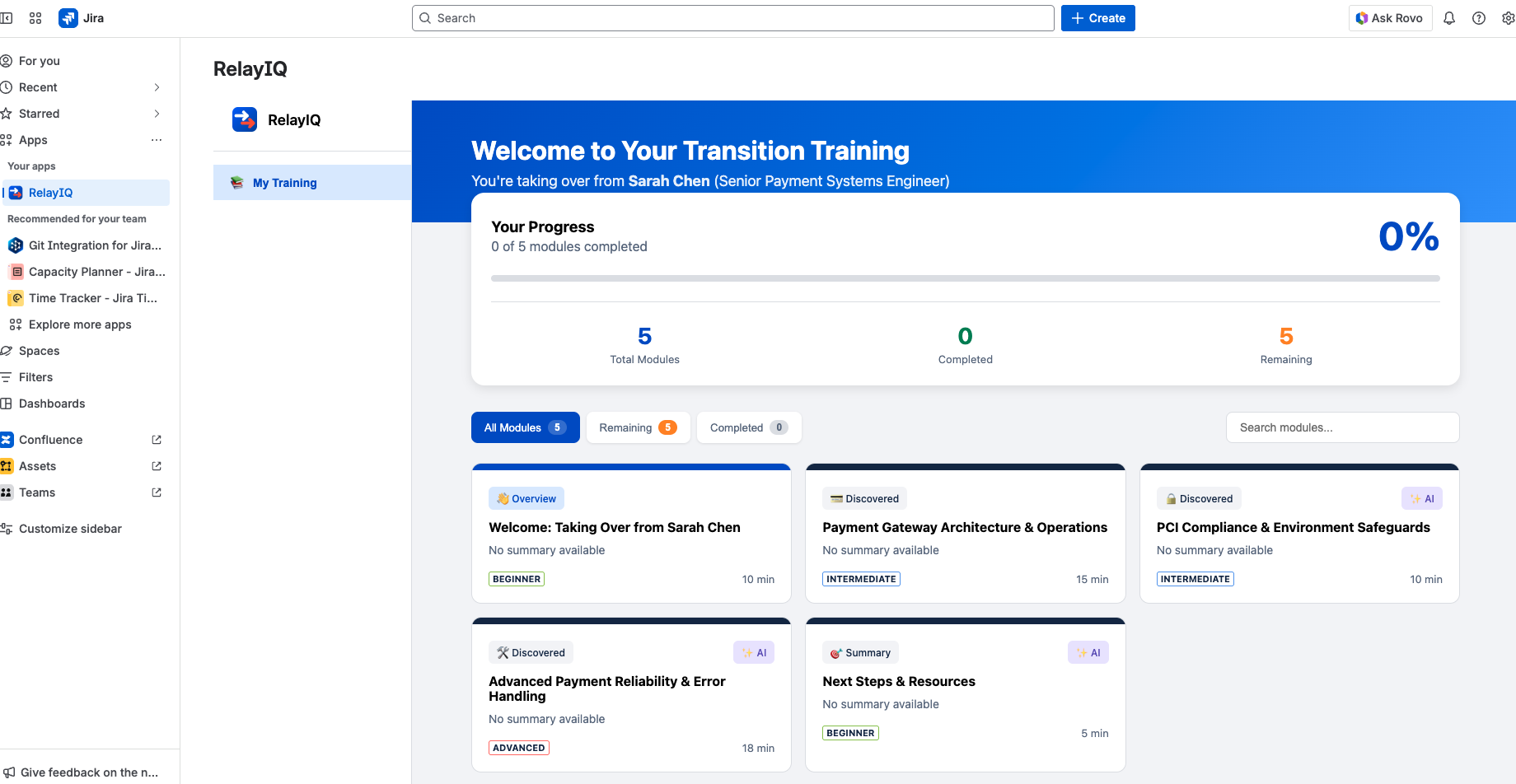Select the Completed filter
1516x784 pixels.
[749, 427]
